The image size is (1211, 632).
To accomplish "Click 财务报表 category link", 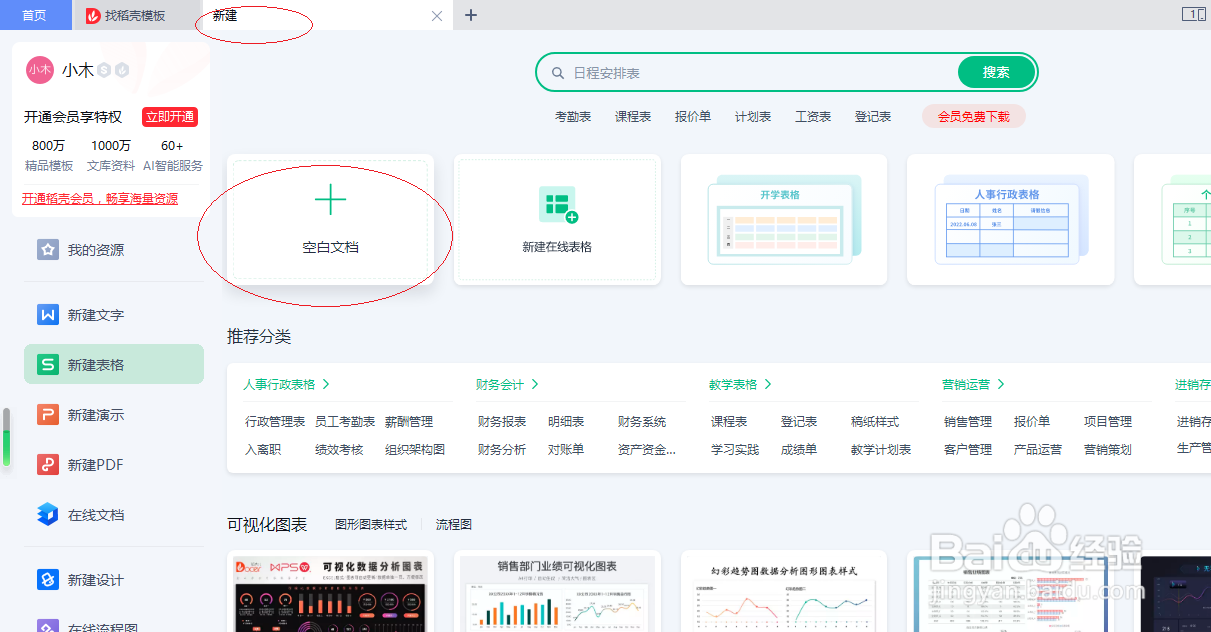I will (x=502, y=422).
